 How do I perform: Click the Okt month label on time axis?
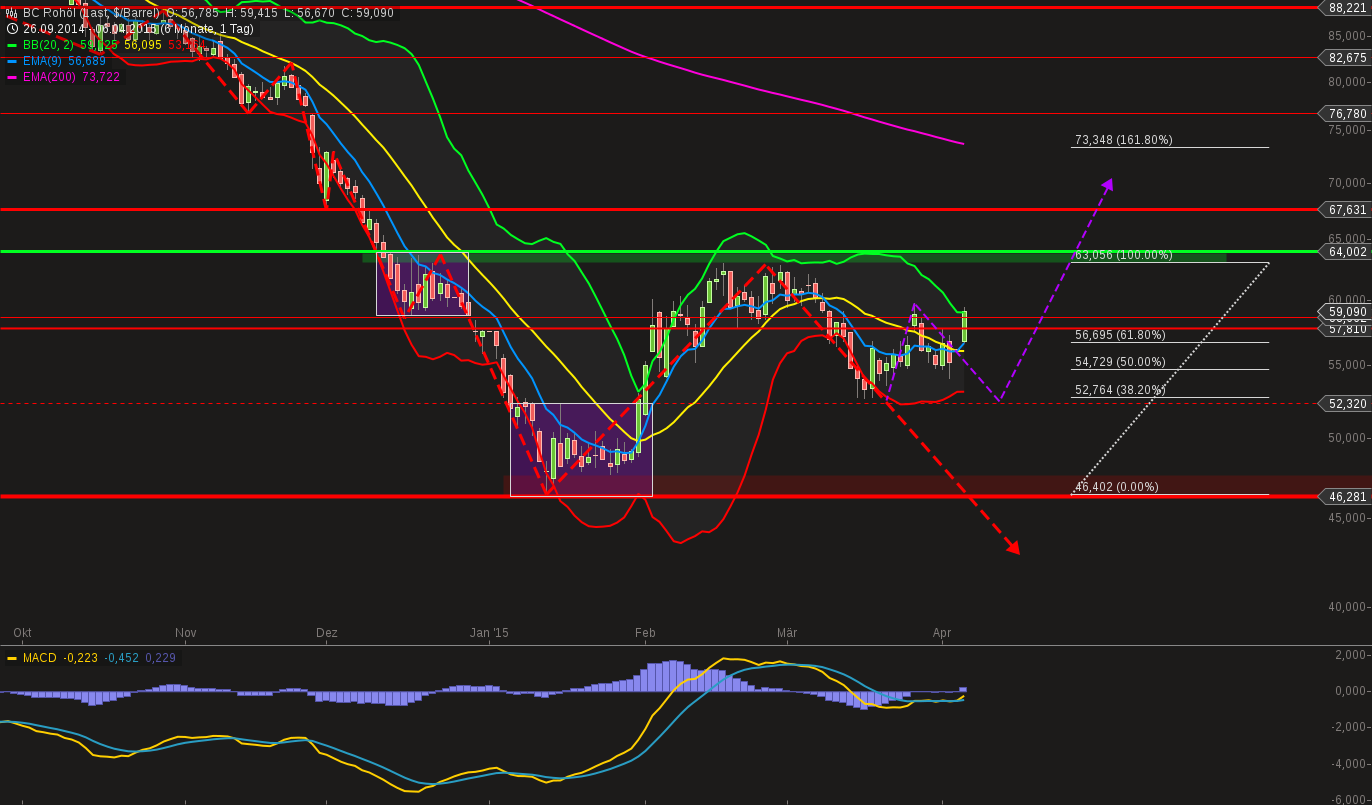[x=22, y=633]
